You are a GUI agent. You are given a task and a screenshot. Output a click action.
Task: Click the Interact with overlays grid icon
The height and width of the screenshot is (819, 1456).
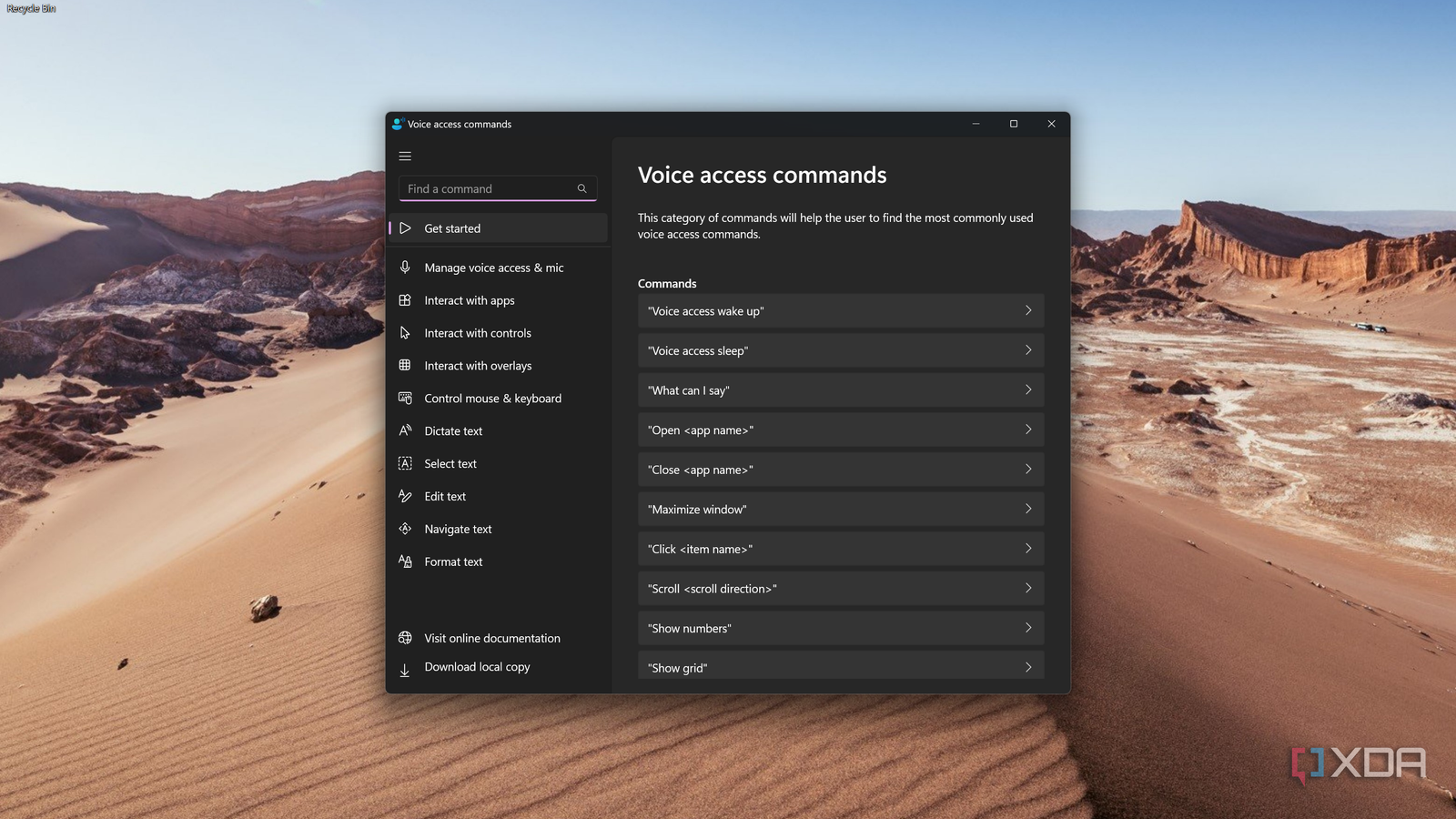coord(405,365)
